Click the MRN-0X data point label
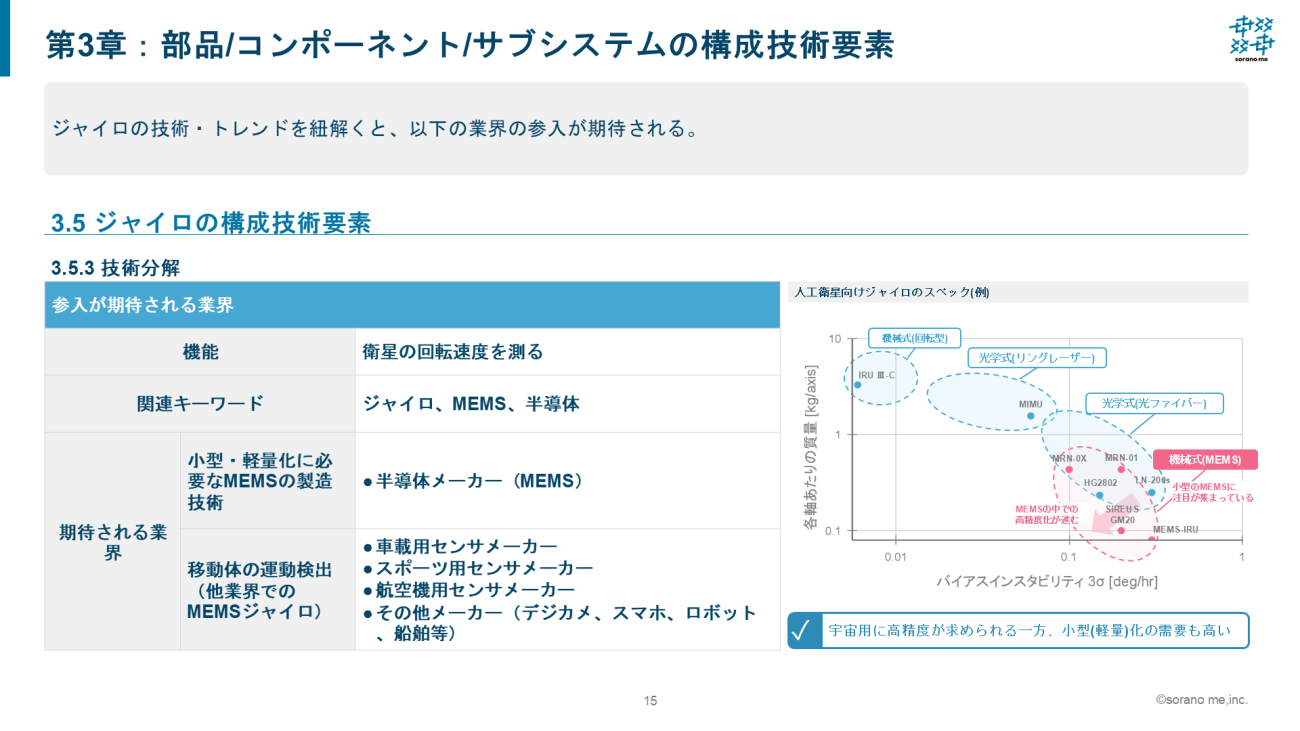This screenshot has width=1300, height=731. coord(1069,458)
